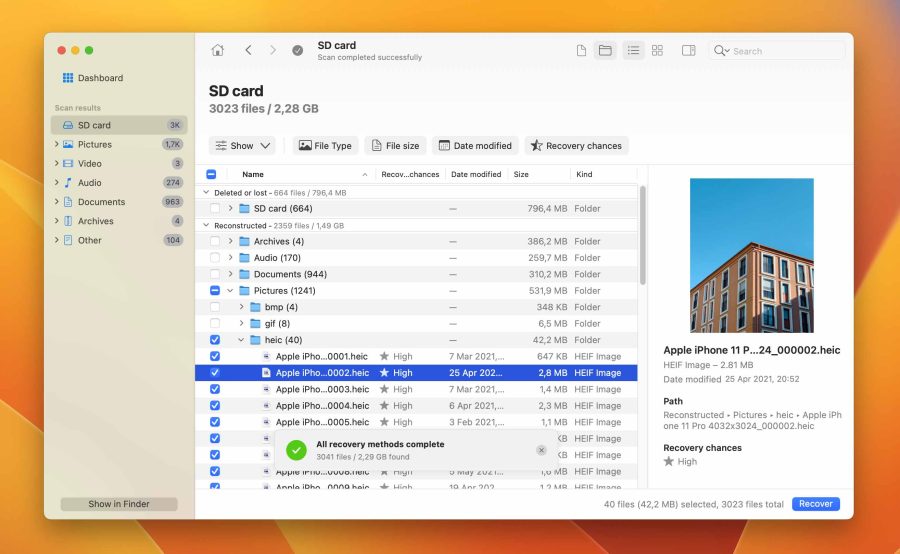Select Pictures in the sidebar
The image size is (900, 554).
click(95, 145)
